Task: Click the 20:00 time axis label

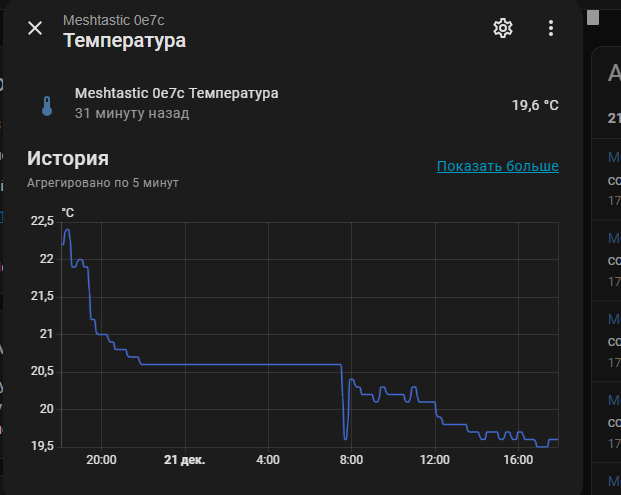Action: click(101, 460)
